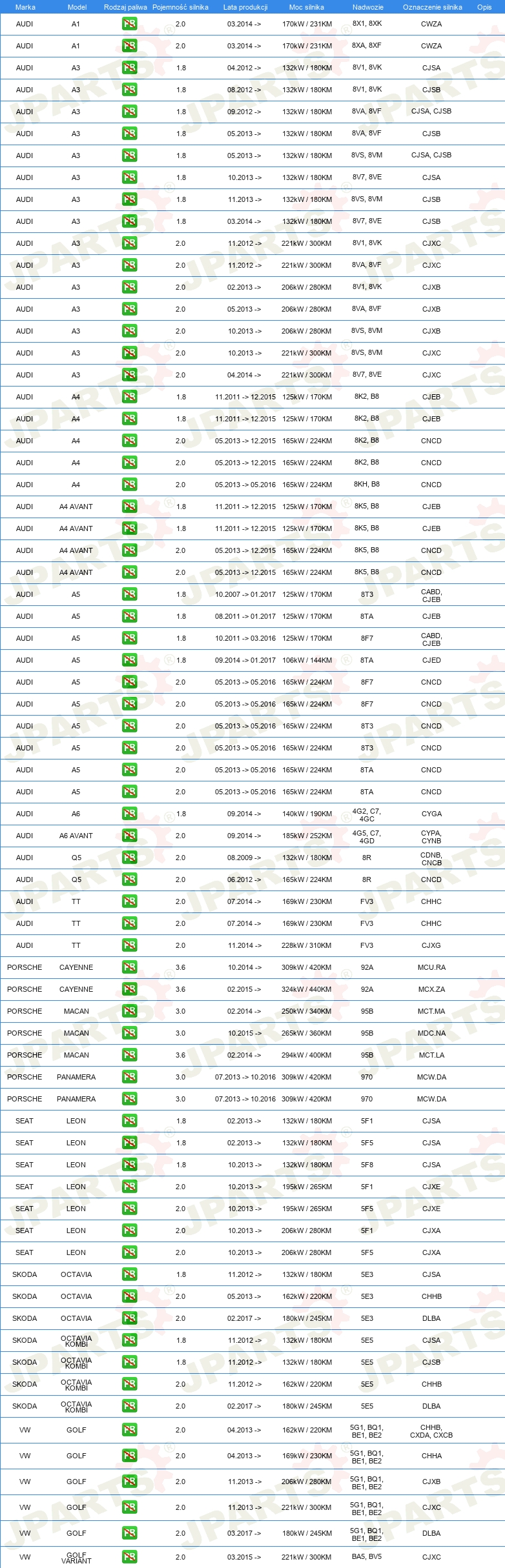Select engine code CYGA cell
The height and width of the screenshot is (1568, 505).
click(x=431, y=814)
